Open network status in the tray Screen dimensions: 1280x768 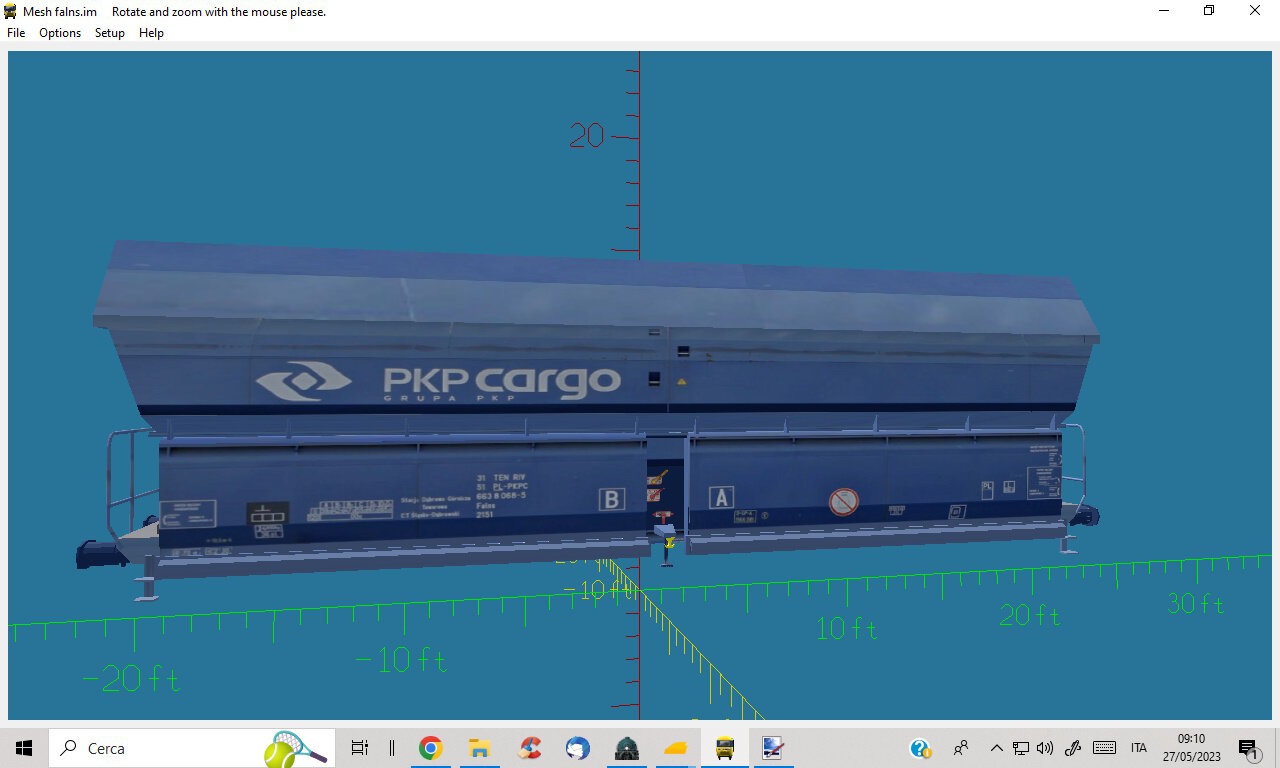click(1021, 748)
